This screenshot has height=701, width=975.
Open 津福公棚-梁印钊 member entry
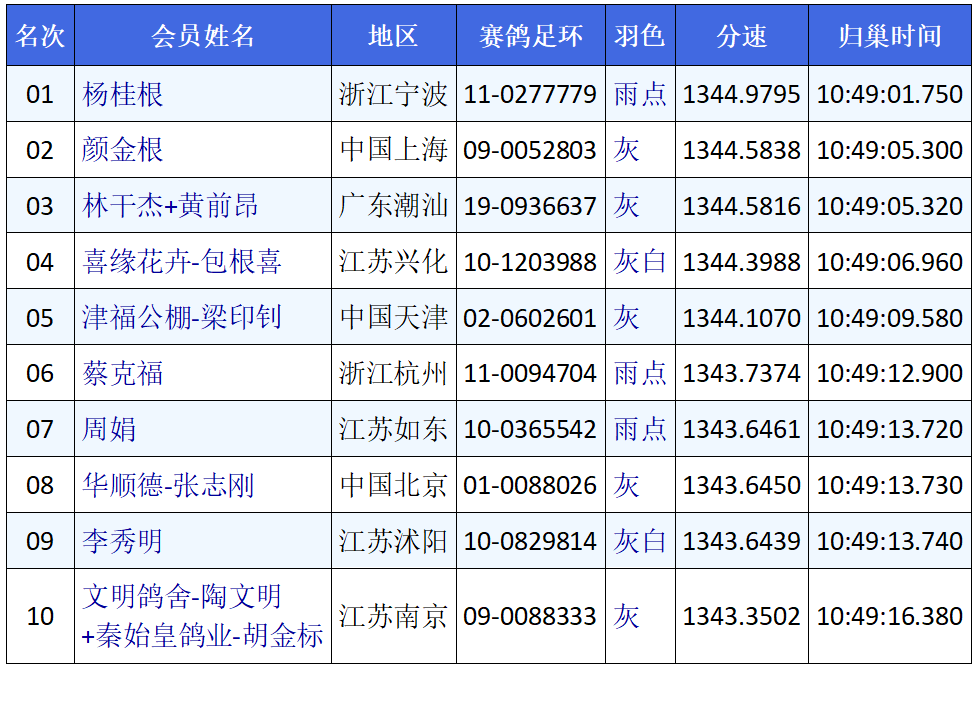182,318
